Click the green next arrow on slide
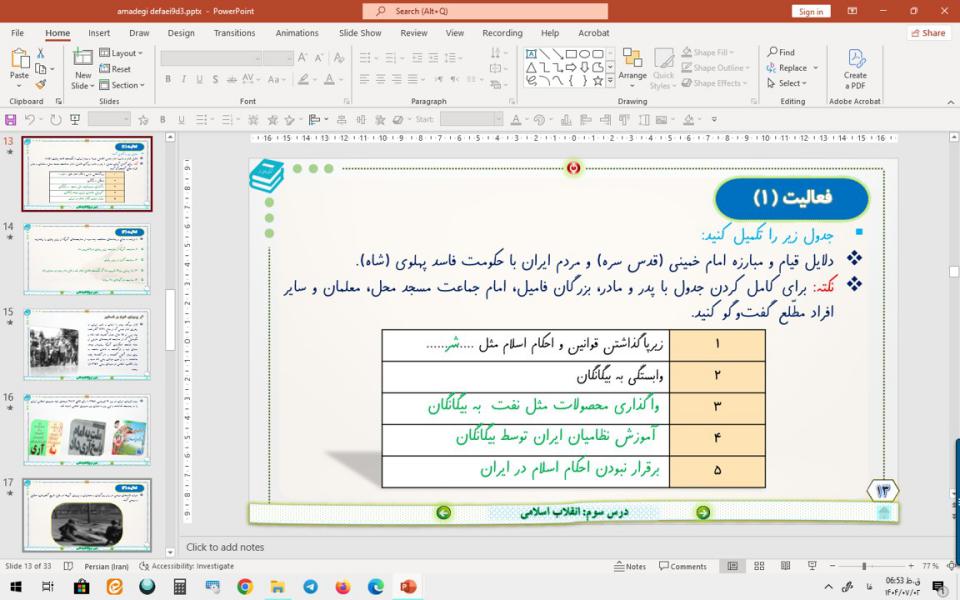Screen dimensions: 960x600 (703, 512)
